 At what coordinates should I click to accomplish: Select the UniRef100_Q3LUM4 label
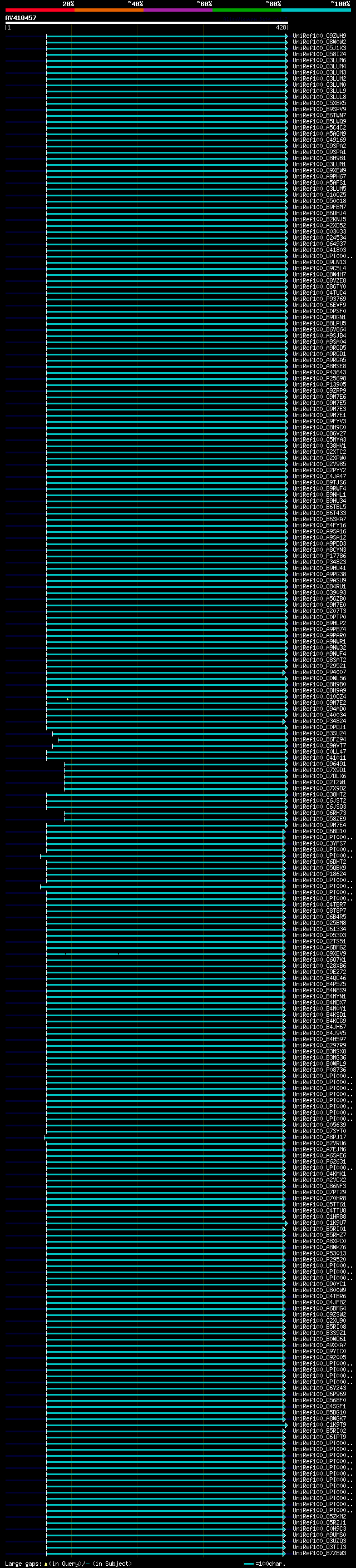click(x=319, y=66)
